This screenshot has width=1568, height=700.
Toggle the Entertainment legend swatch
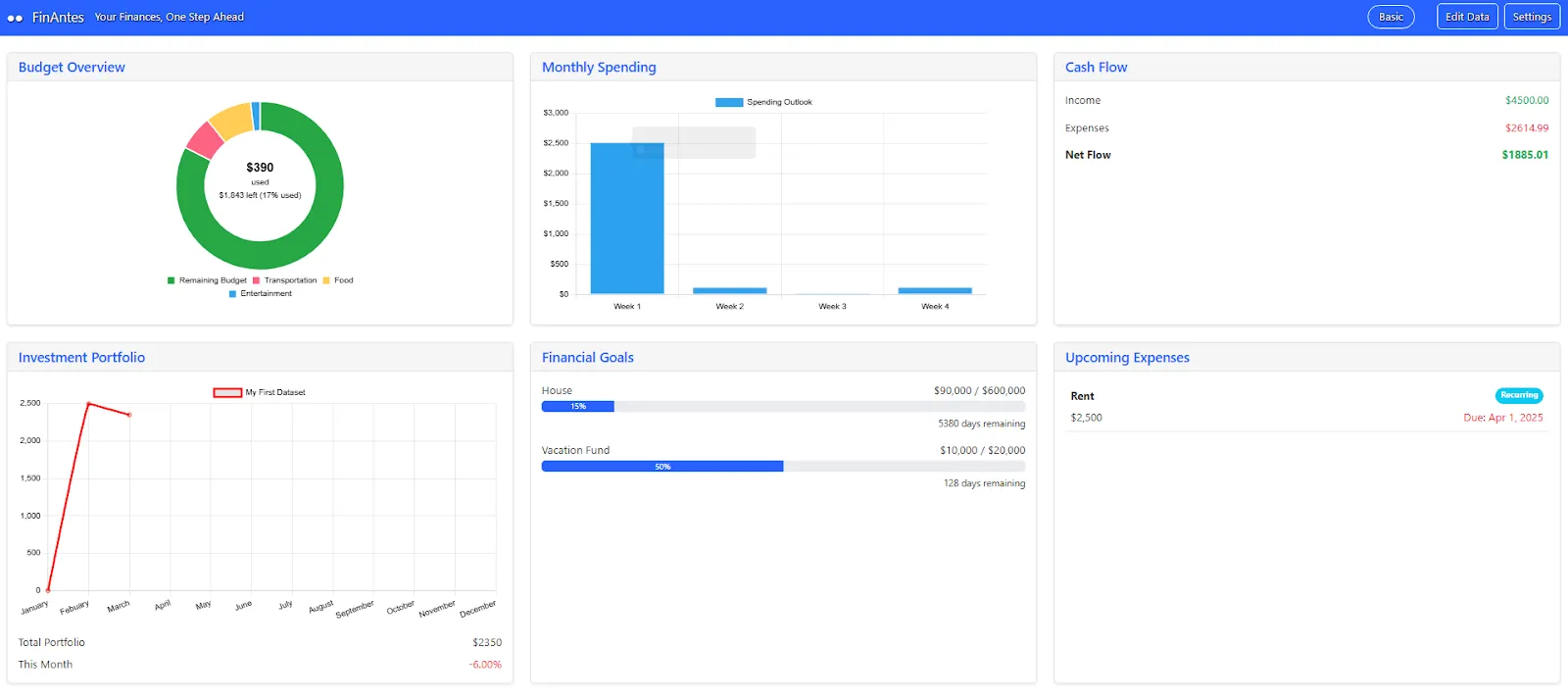coord(232,294)
